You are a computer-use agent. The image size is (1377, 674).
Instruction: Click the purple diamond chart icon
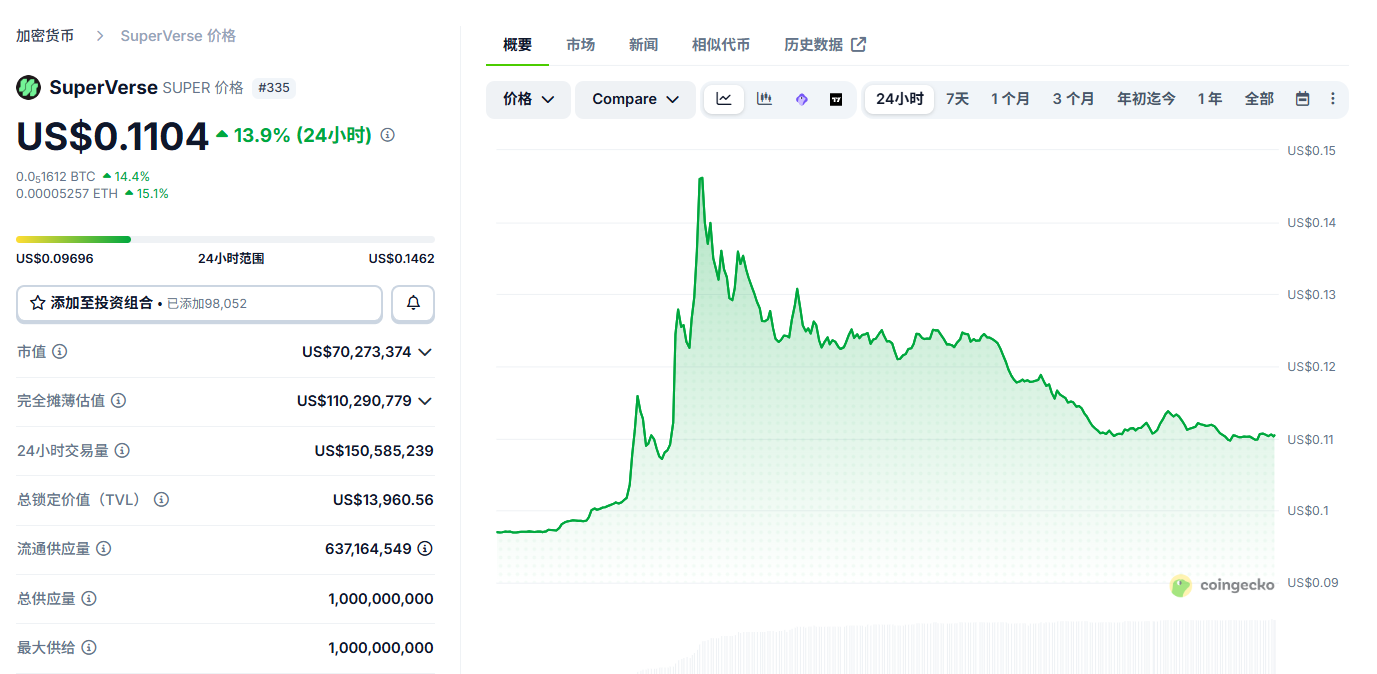[801, 99]
